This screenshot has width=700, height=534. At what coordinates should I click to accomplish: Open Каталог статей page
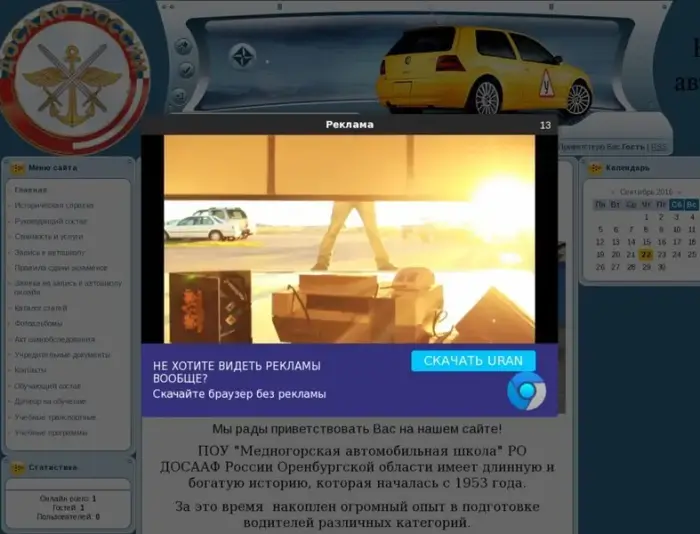coord(41,308)
